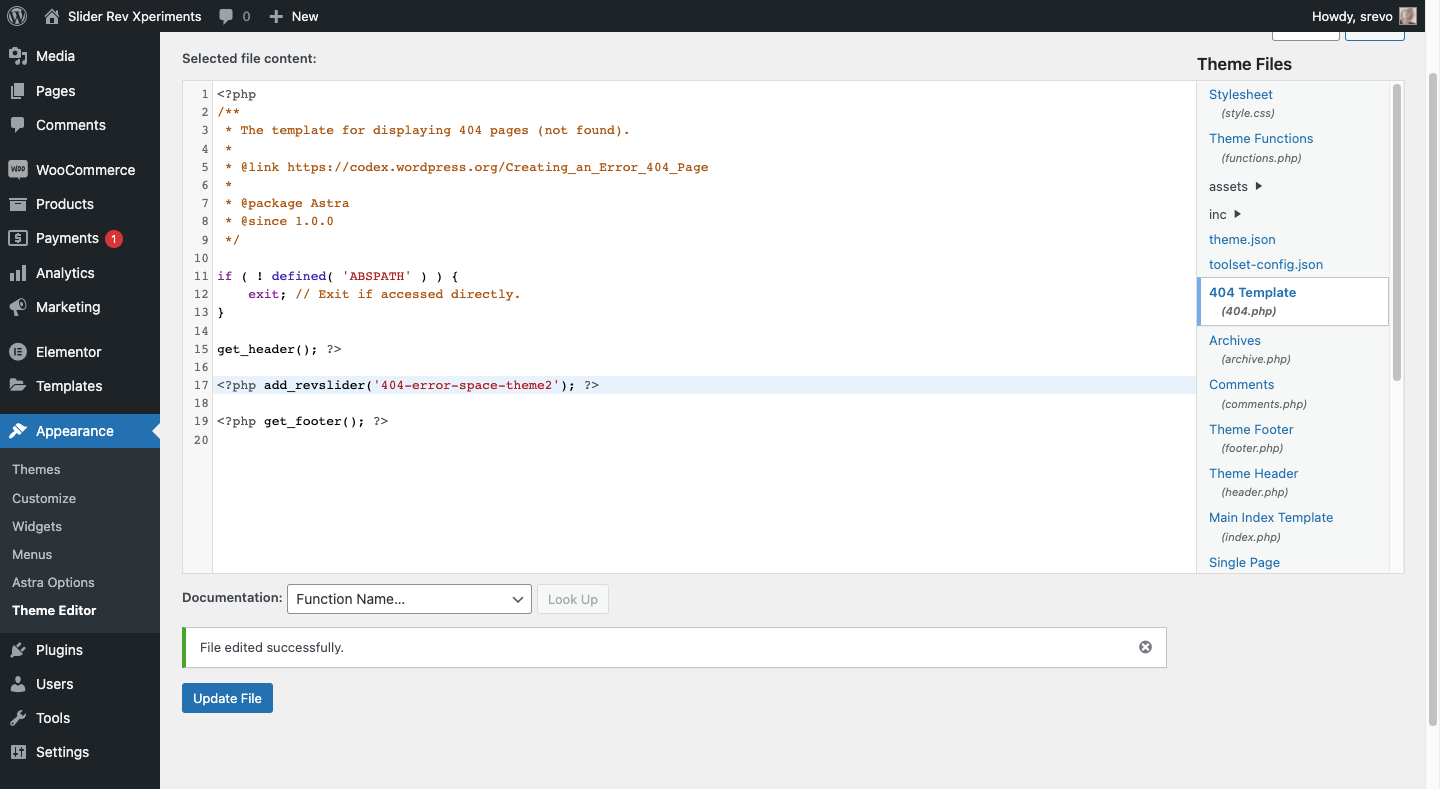1440x789 pixels.
Task: Click the Media sidebar icon
Action: click(18, 56)
